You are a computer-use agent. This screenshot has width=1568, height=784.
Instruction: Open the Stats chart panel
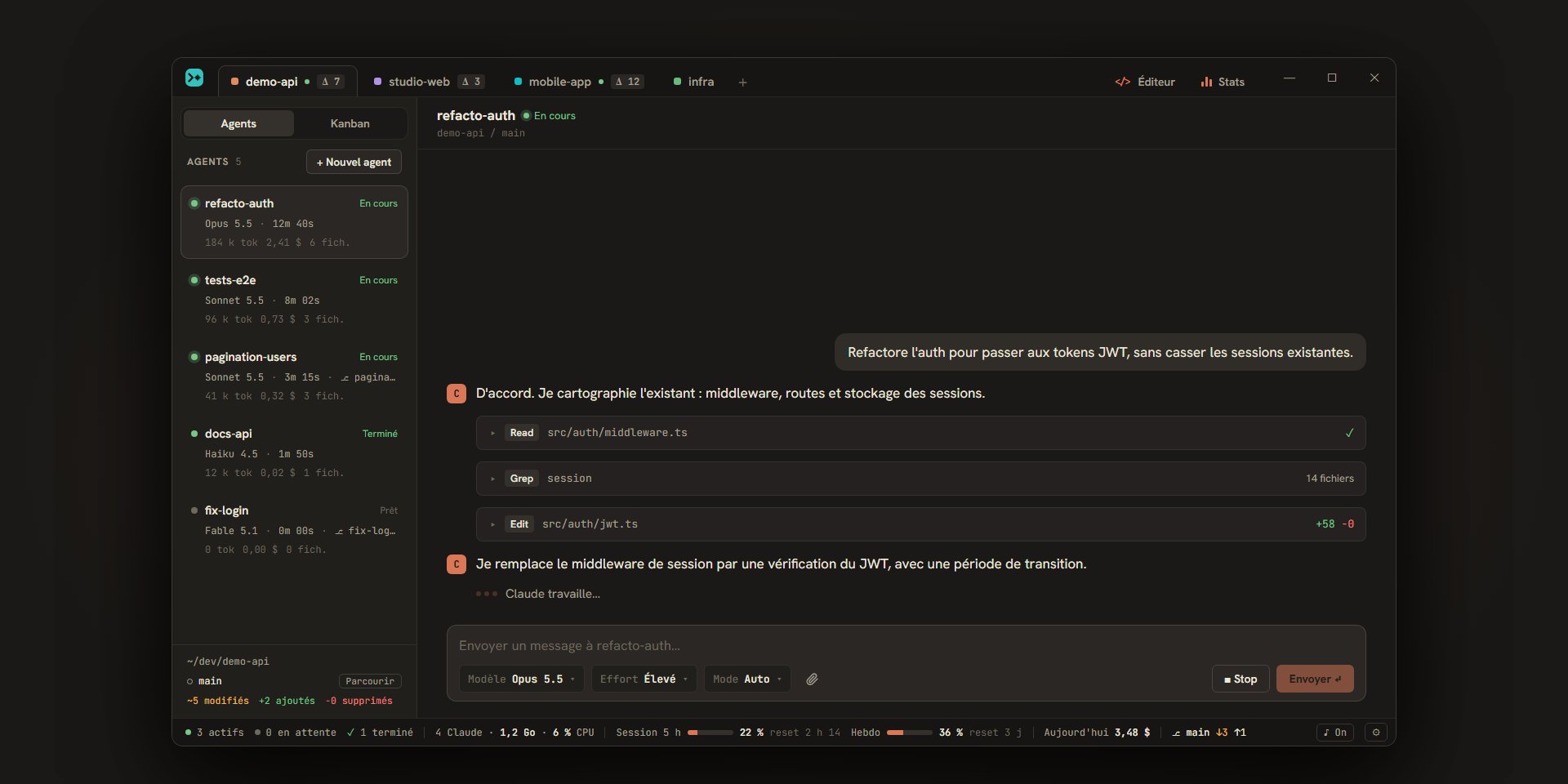[1223, 82]
